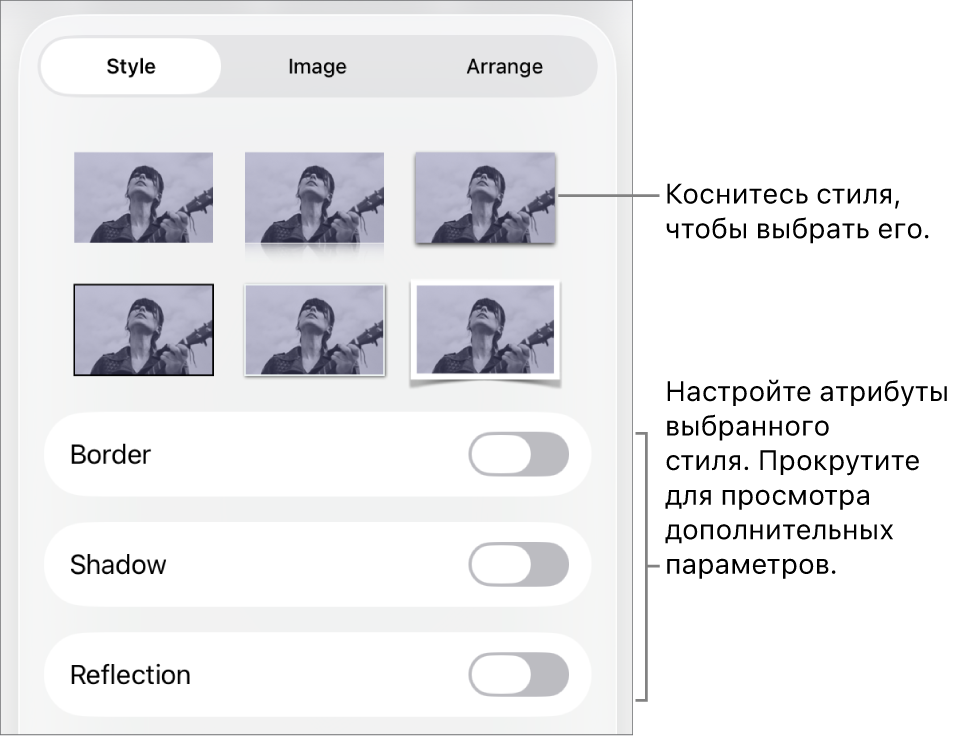The width and height of the screenshot is (963, 737).
Task: Click the white knob of the Shadow switch
Action: [499, 565]
